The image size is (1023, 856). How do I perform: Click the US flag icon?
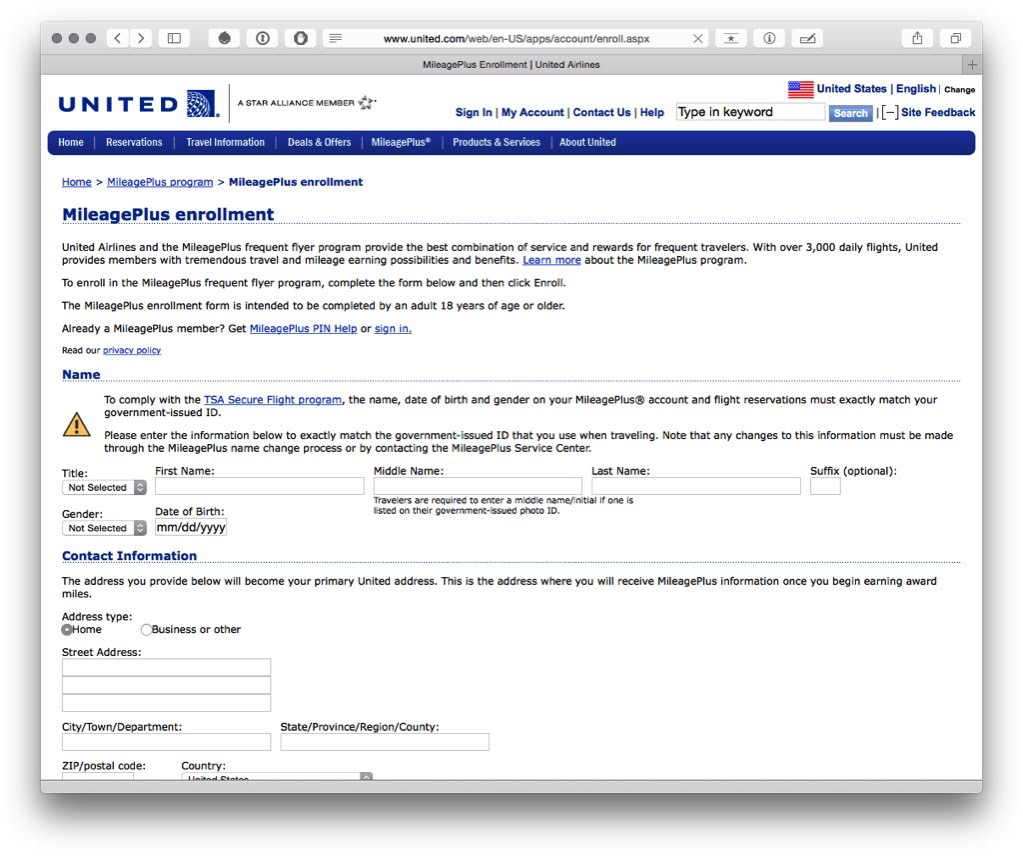801,89
